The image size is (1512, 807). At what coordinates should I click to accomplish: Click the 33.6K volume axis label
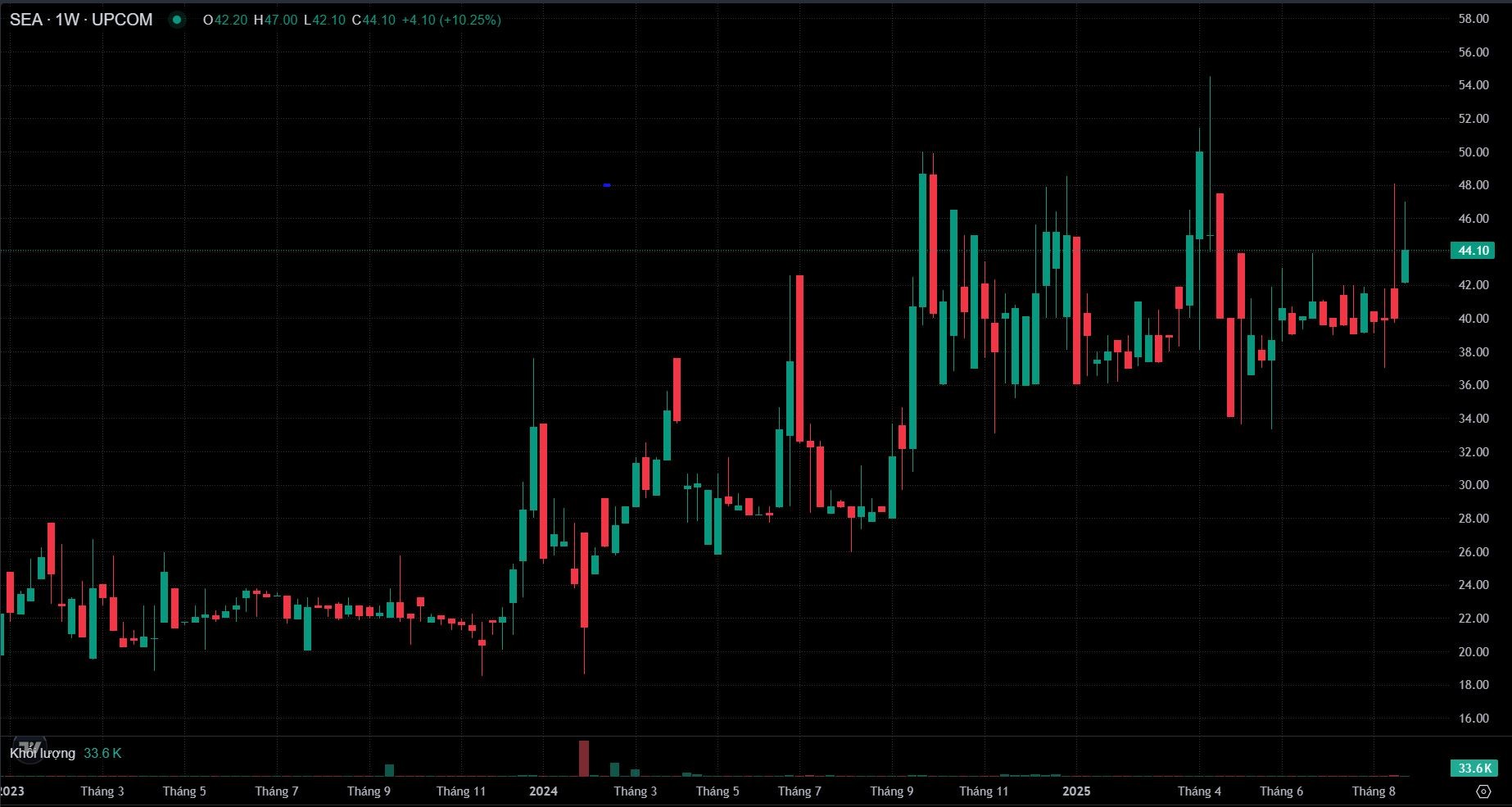[1473, 768]
